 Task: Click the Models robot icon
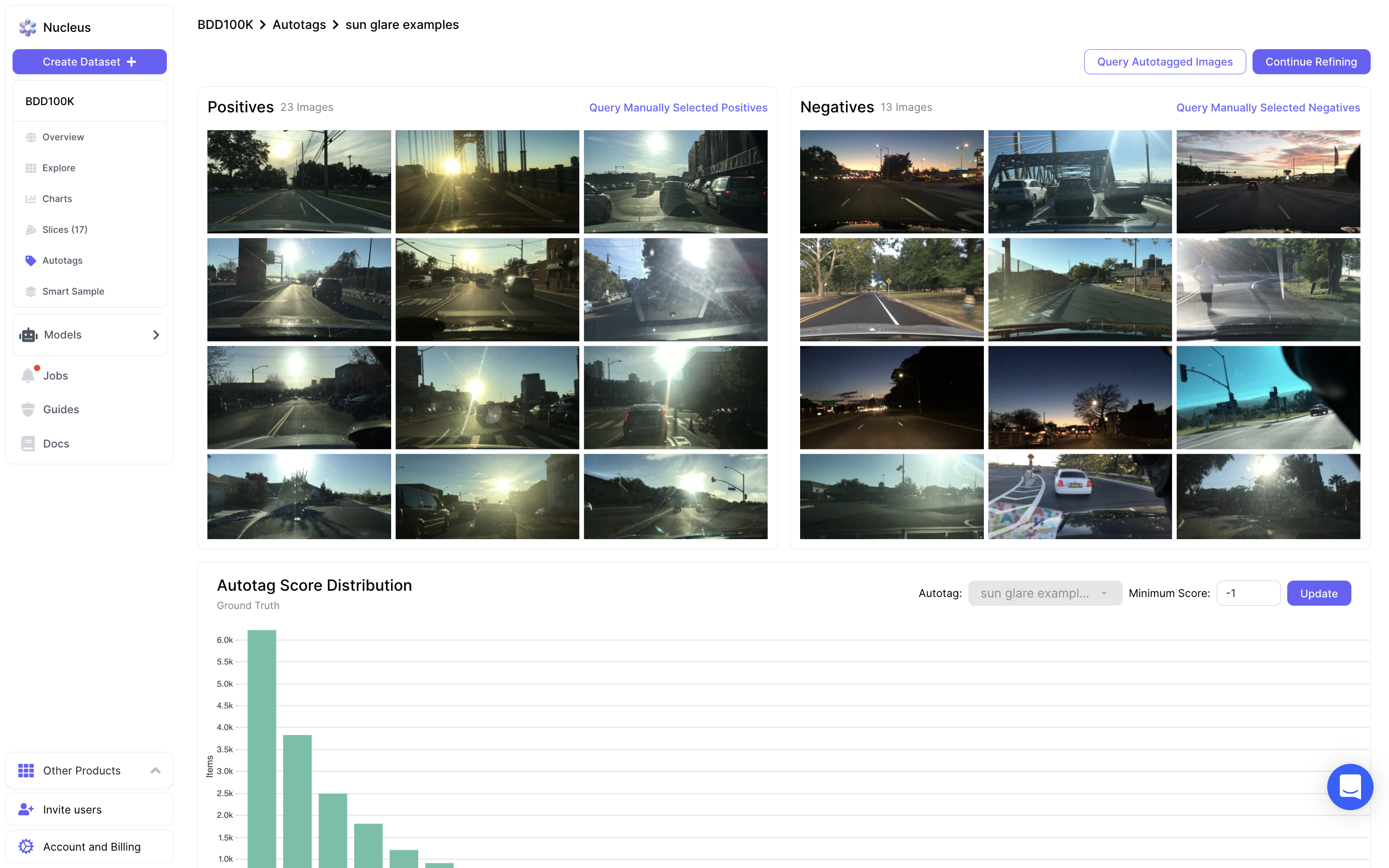coord(28,335)
